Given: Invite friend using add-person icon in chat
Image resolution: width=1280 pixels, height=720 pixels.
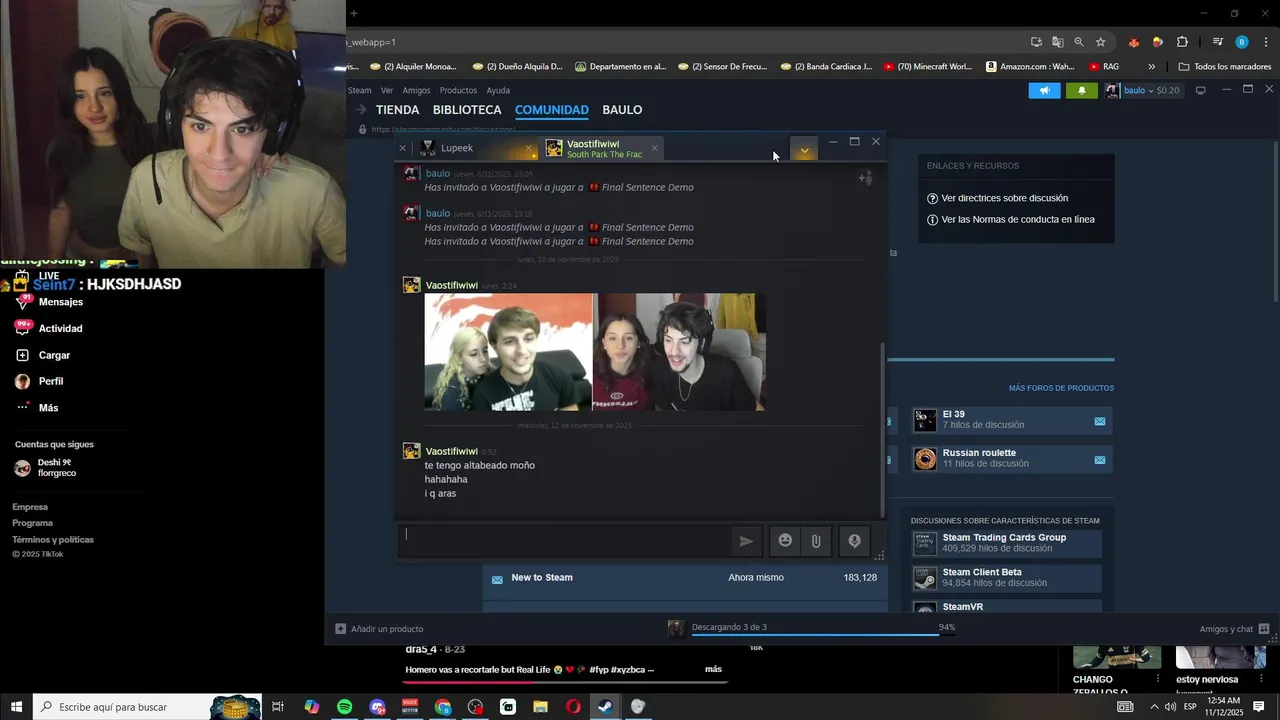Looking at the screenshot, I should 865,178.
